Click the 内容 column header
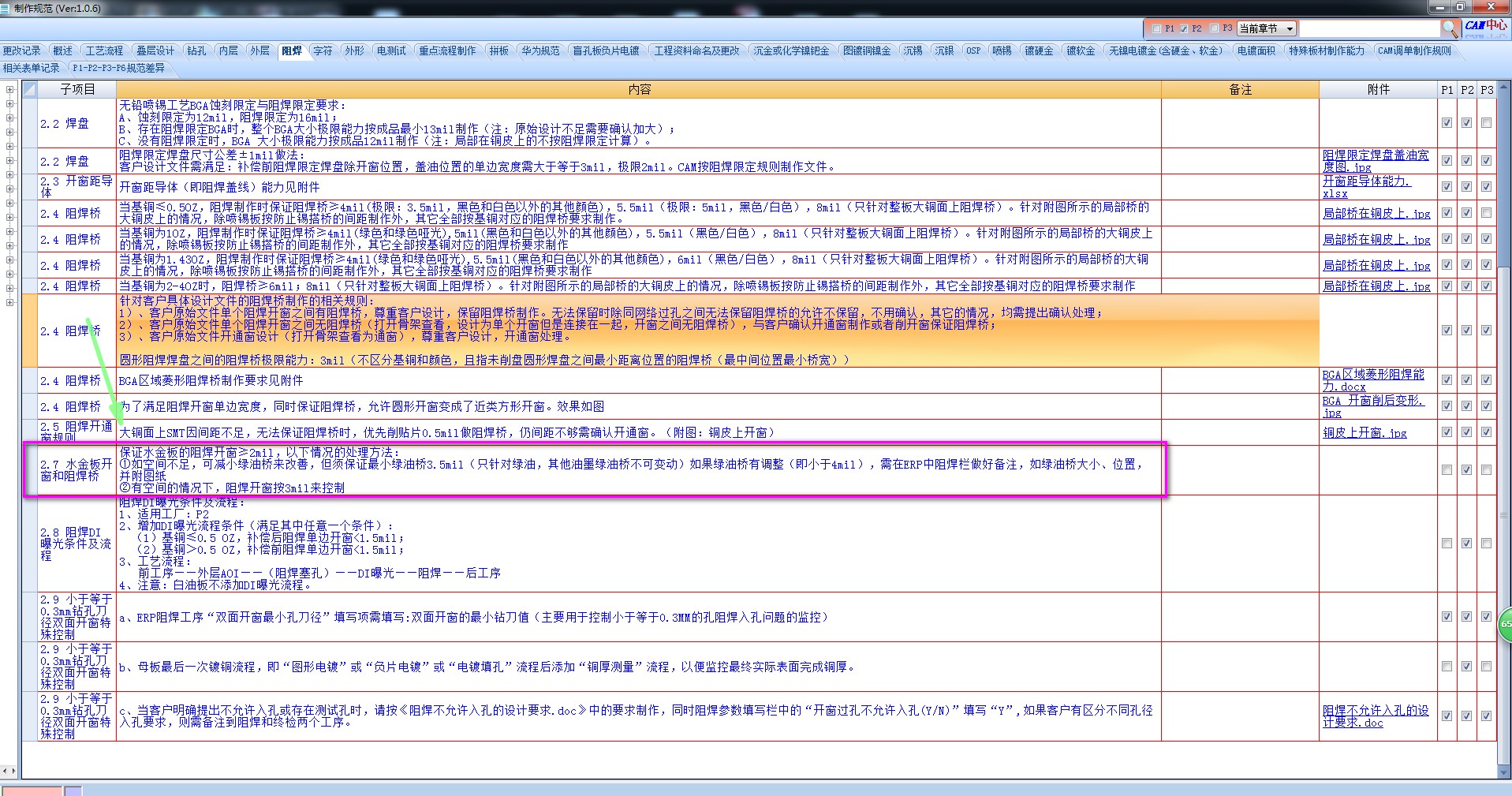This screenshot has height=796, width=1512. [640, 89]
